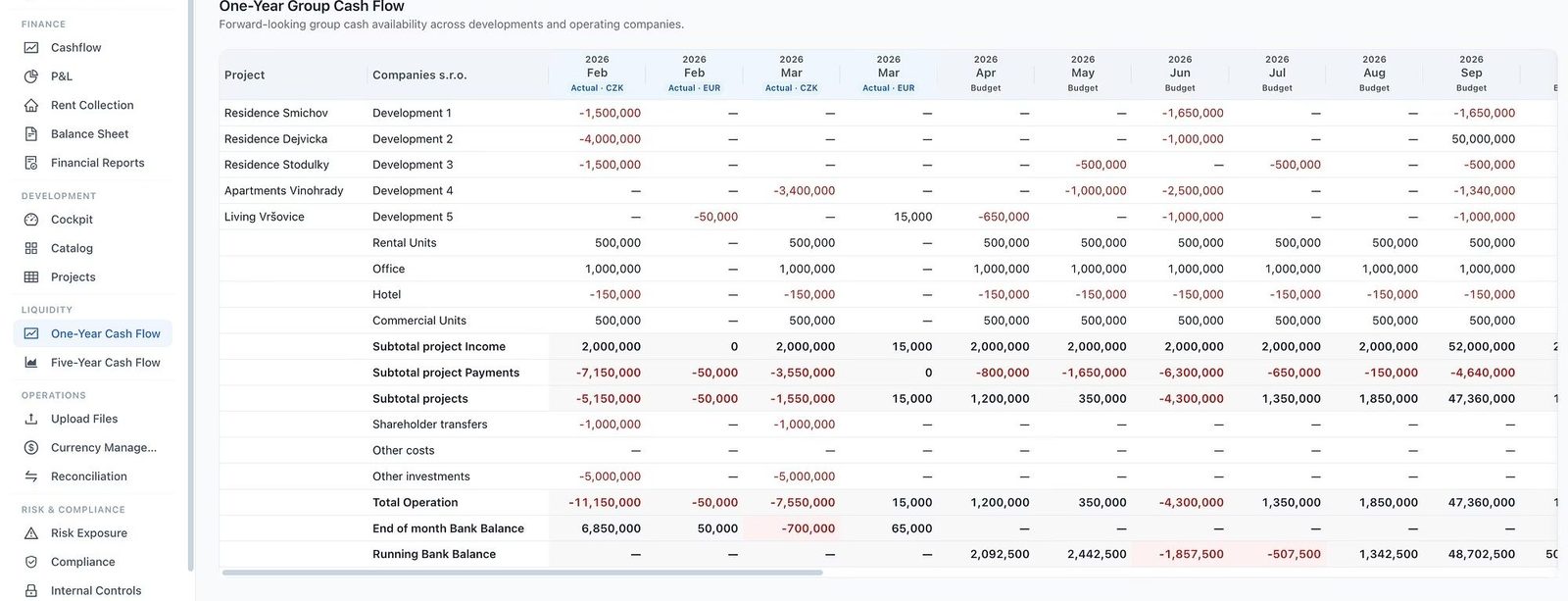The image size is (1568, 601).
Task: Click the Cockpit gauge icon
Action: coord(31,220)
